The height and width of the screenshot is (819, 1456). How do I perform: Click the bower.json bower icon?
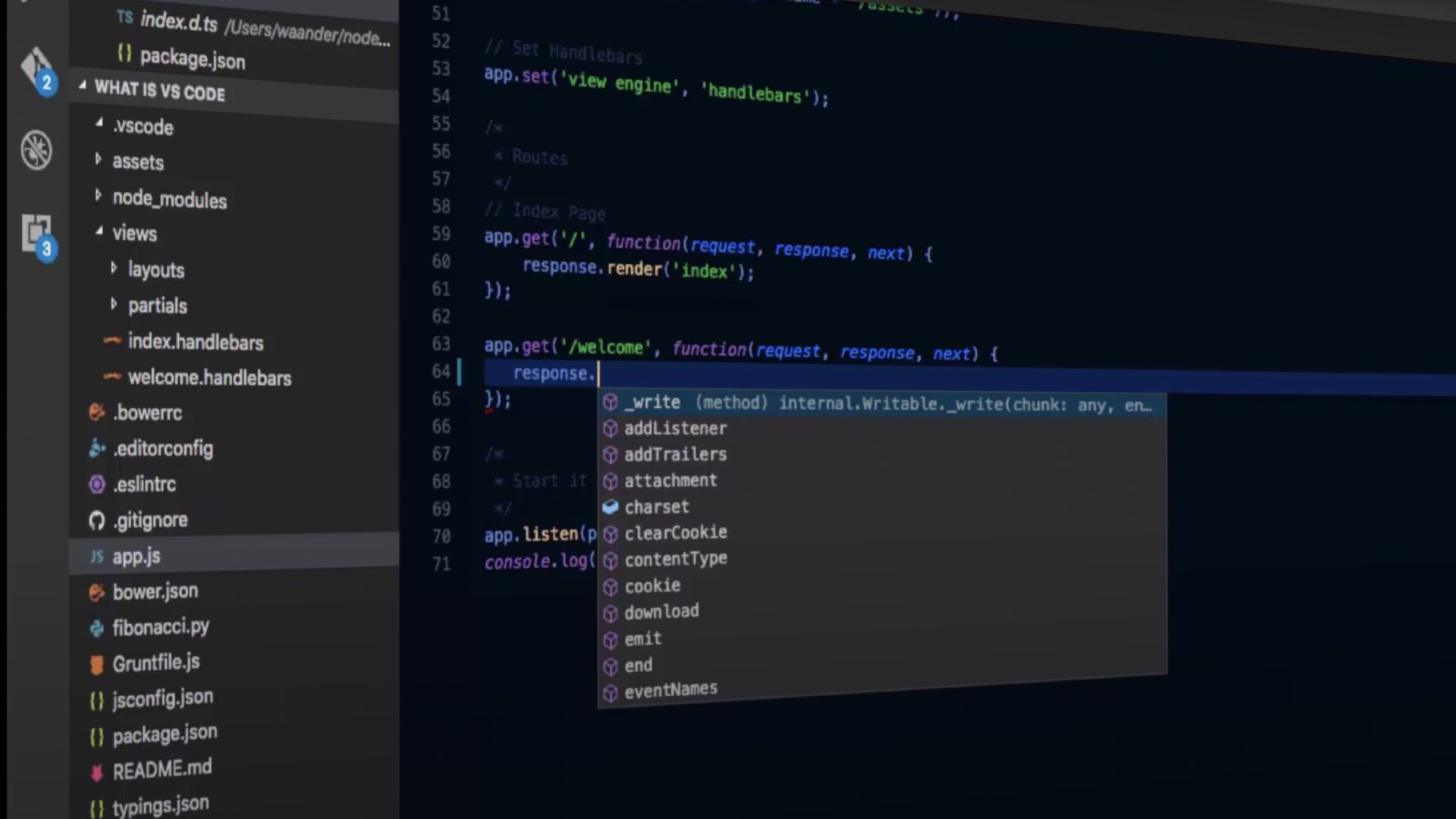(x=96, y=592)
